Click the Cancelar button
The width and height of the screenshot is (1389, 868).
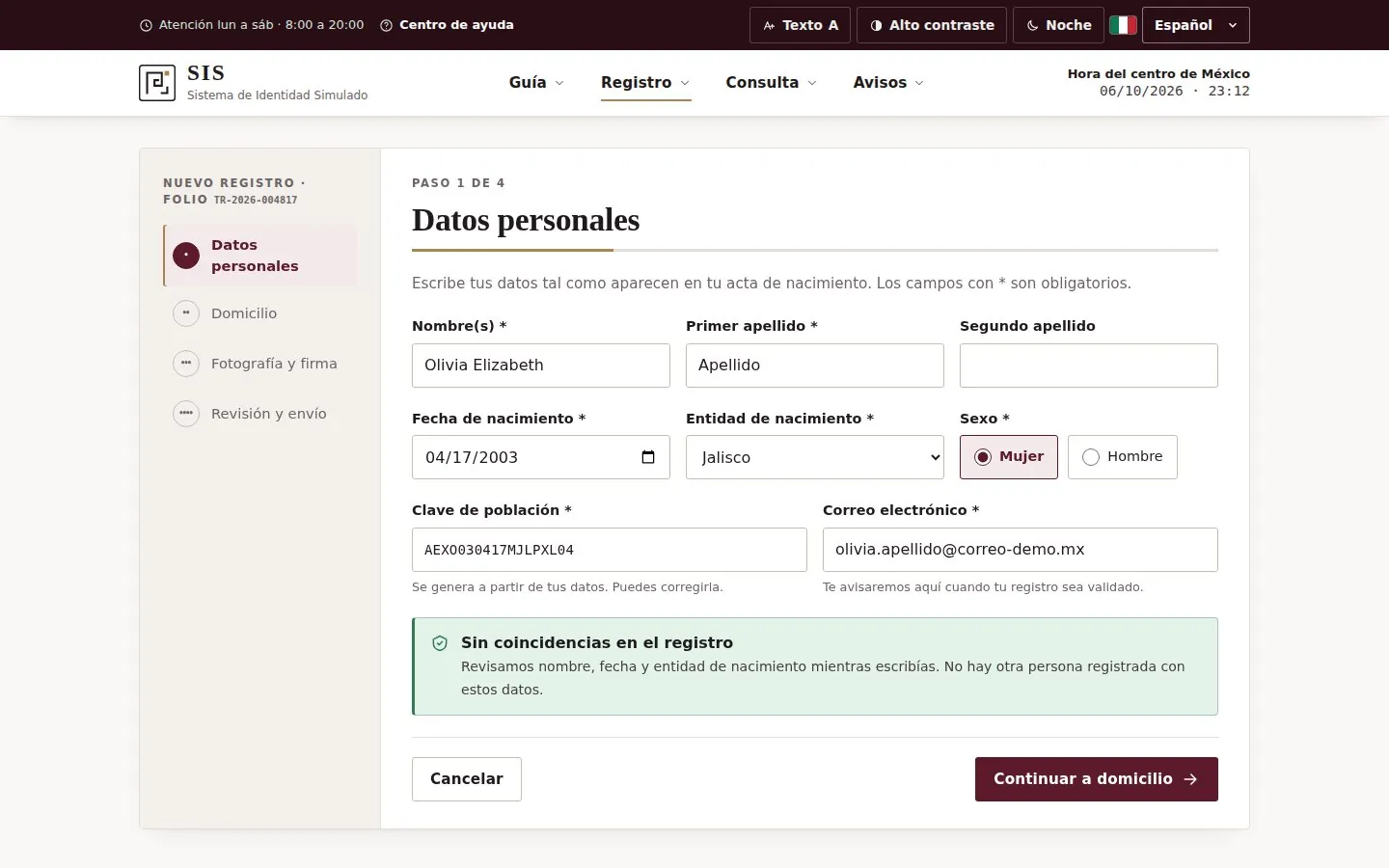[467, 779]
